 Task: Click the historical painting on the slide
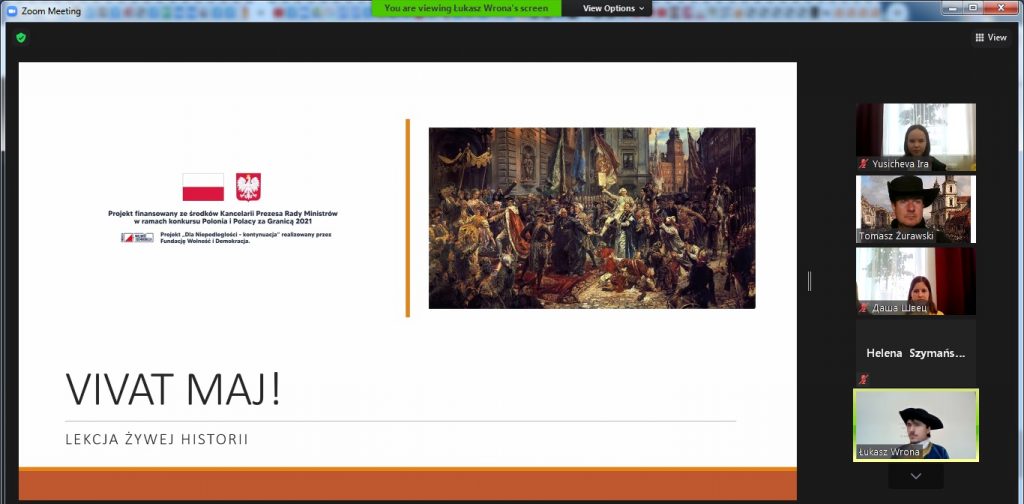click(x=591, y=217)
